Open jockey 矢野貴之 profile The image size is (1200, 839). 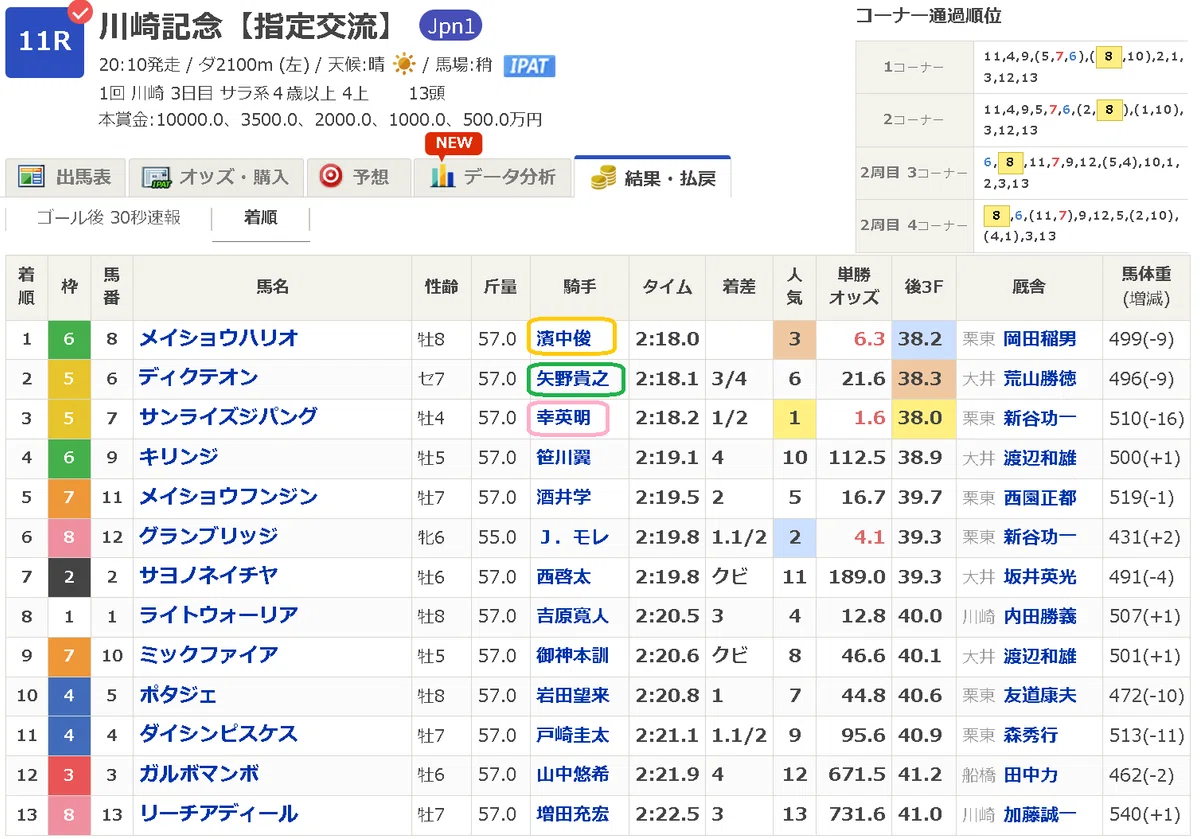573,379
